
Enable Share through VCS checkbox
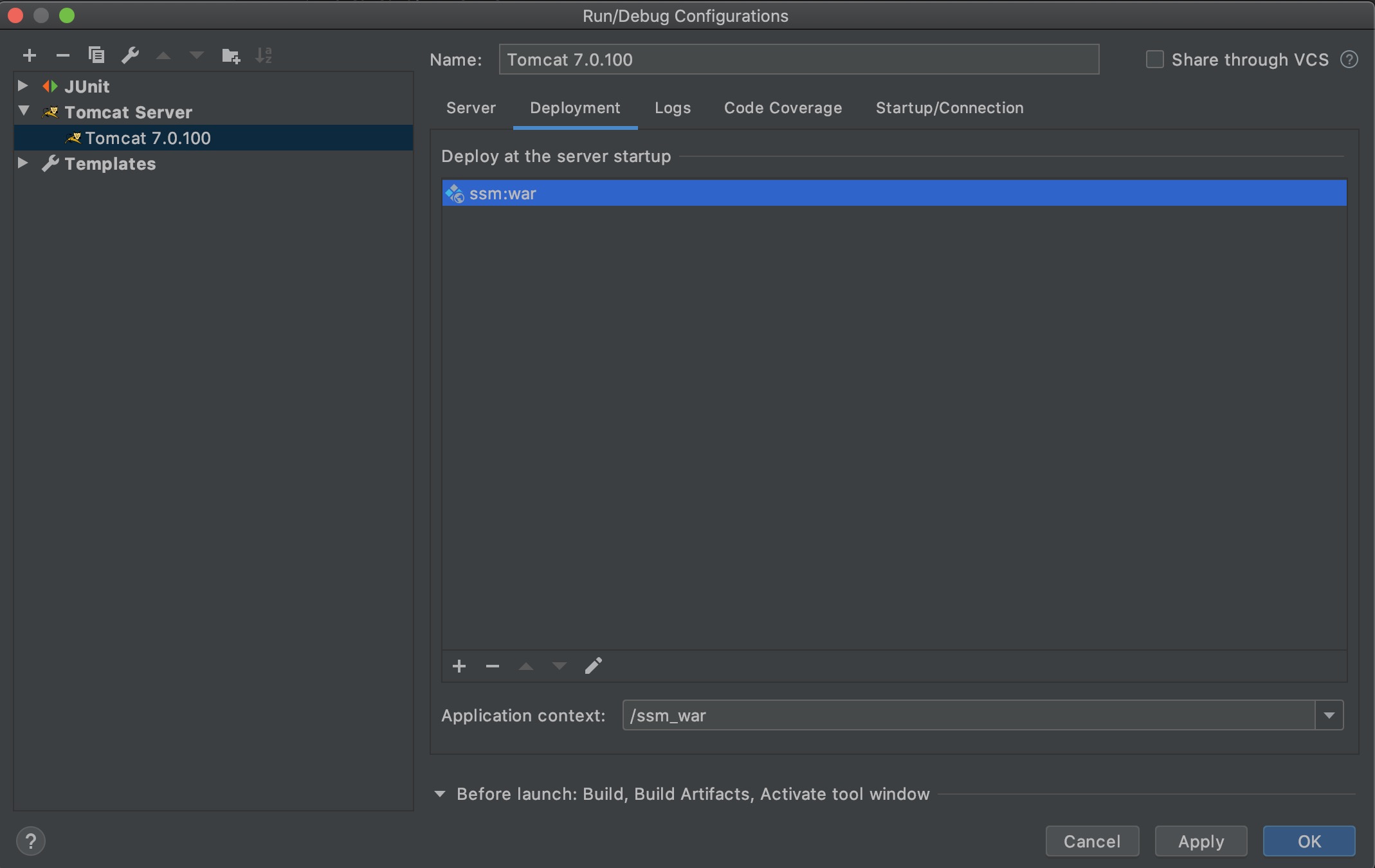tap(1155, 60)
